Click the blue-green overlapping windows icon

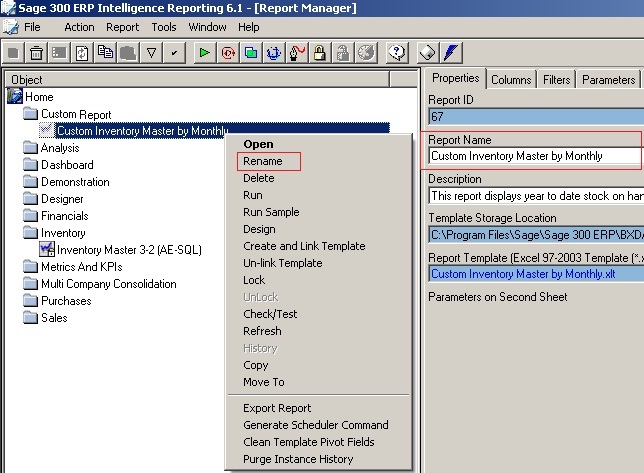[251, 53]
